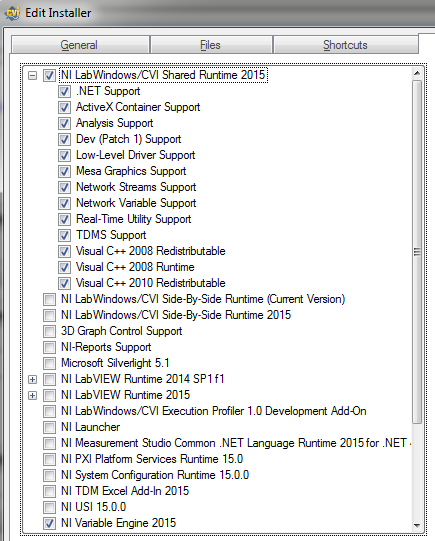Viewport: 435px width, 541px height.
Task: Select NI Variable Engine 2015 label text
Action: tap(119, 523)
